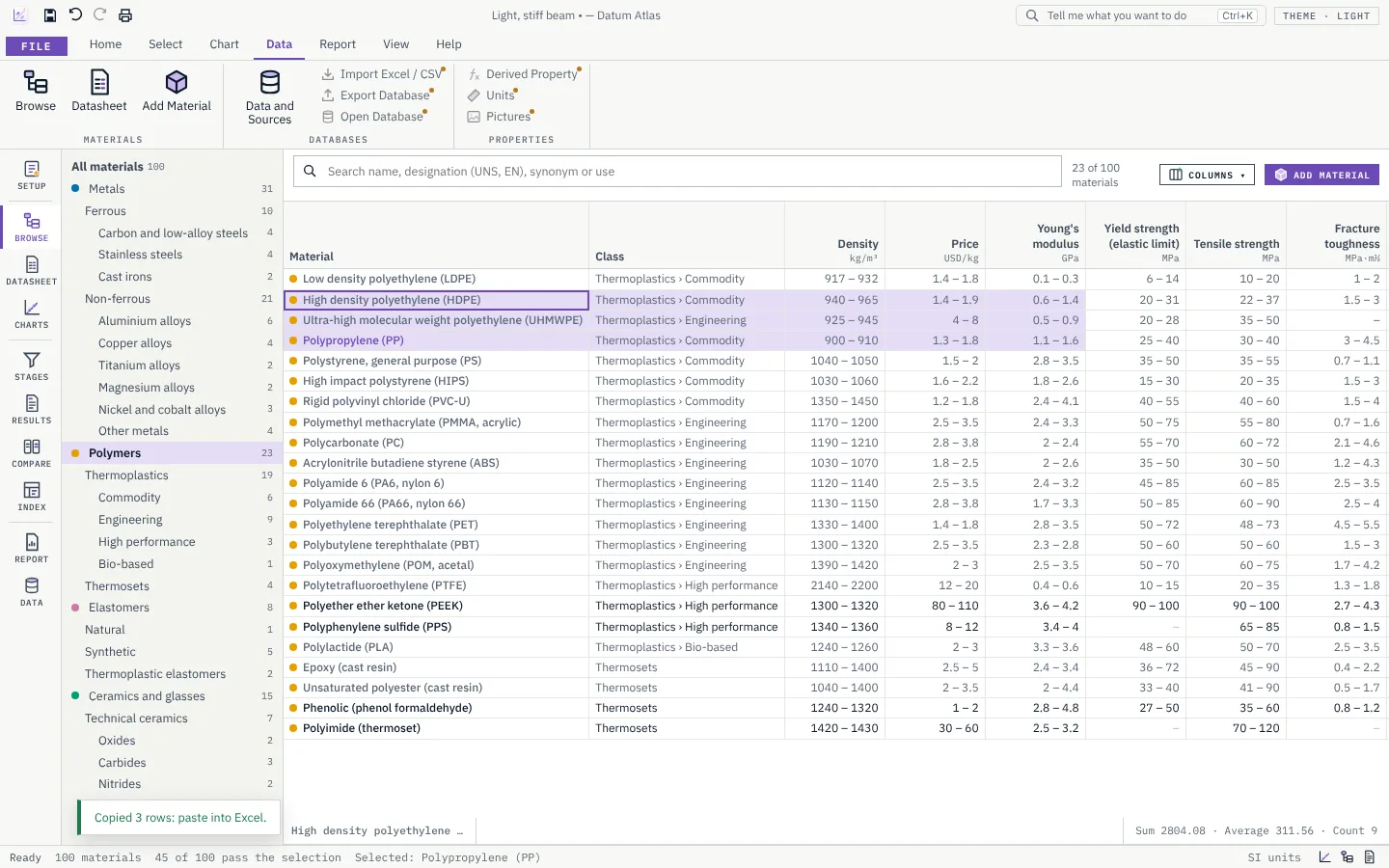The height and width of the screenshot is (868, 1389).
Task: Open the Units setting
Action: point(492,95)
